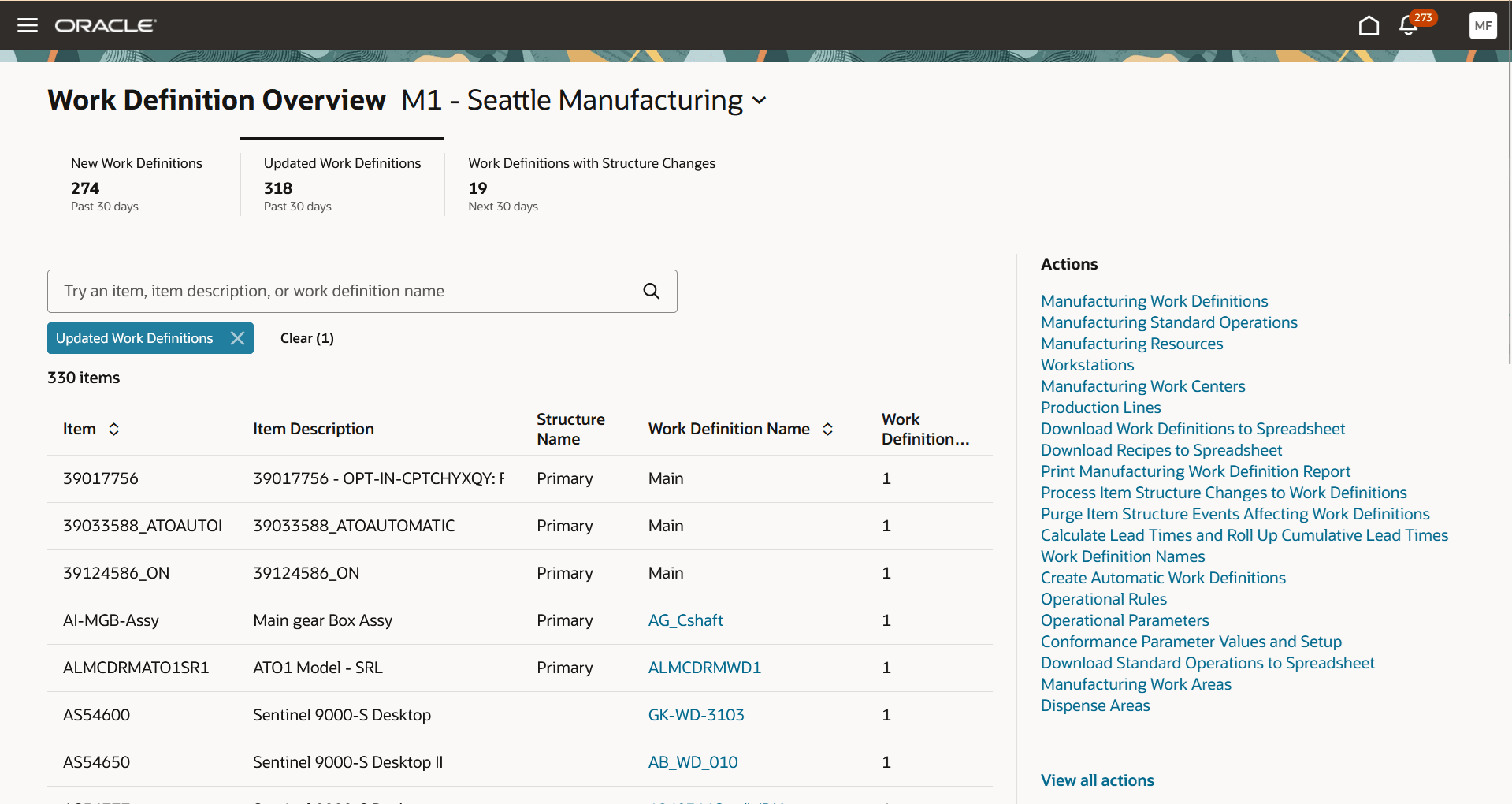Expand the M1 - Seattle Manufacturing organization selector
The width and height of the screenshot is (1512, 804).
tap(760, 100)
